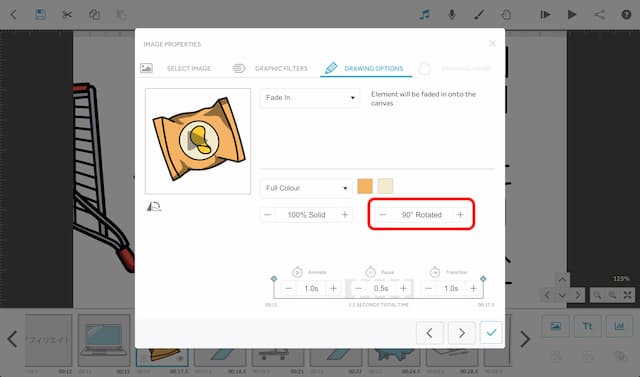Click the add chart button

[x=619, y=326]
